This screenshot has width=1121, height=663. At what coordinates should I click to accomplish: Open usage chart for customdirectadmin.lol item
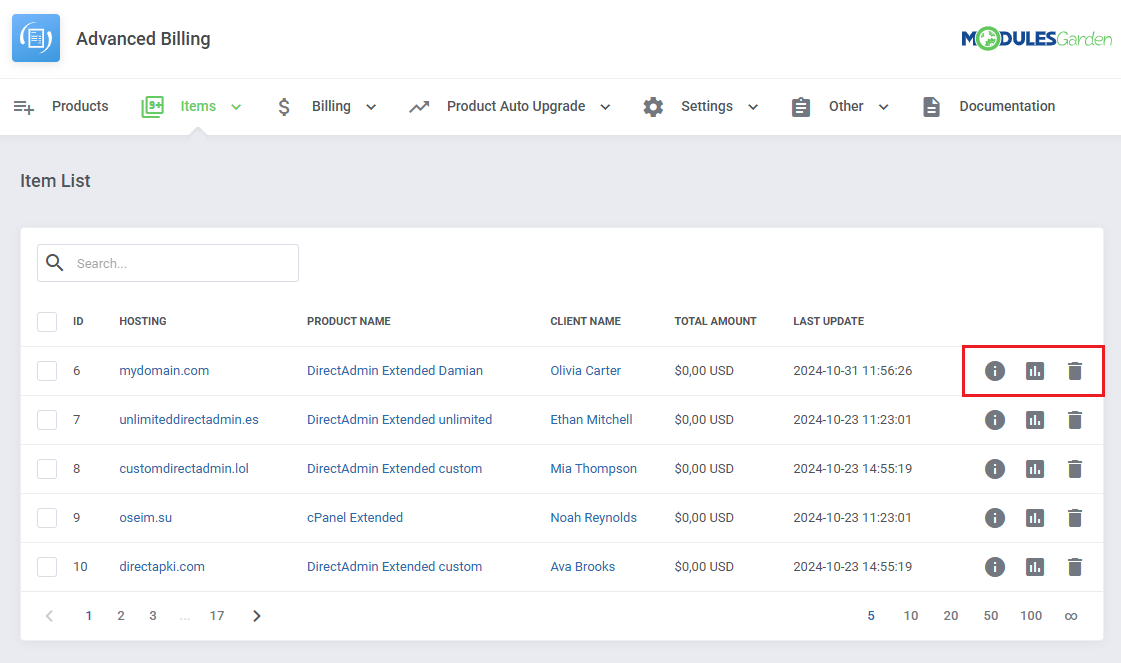tap(1034, 468)
